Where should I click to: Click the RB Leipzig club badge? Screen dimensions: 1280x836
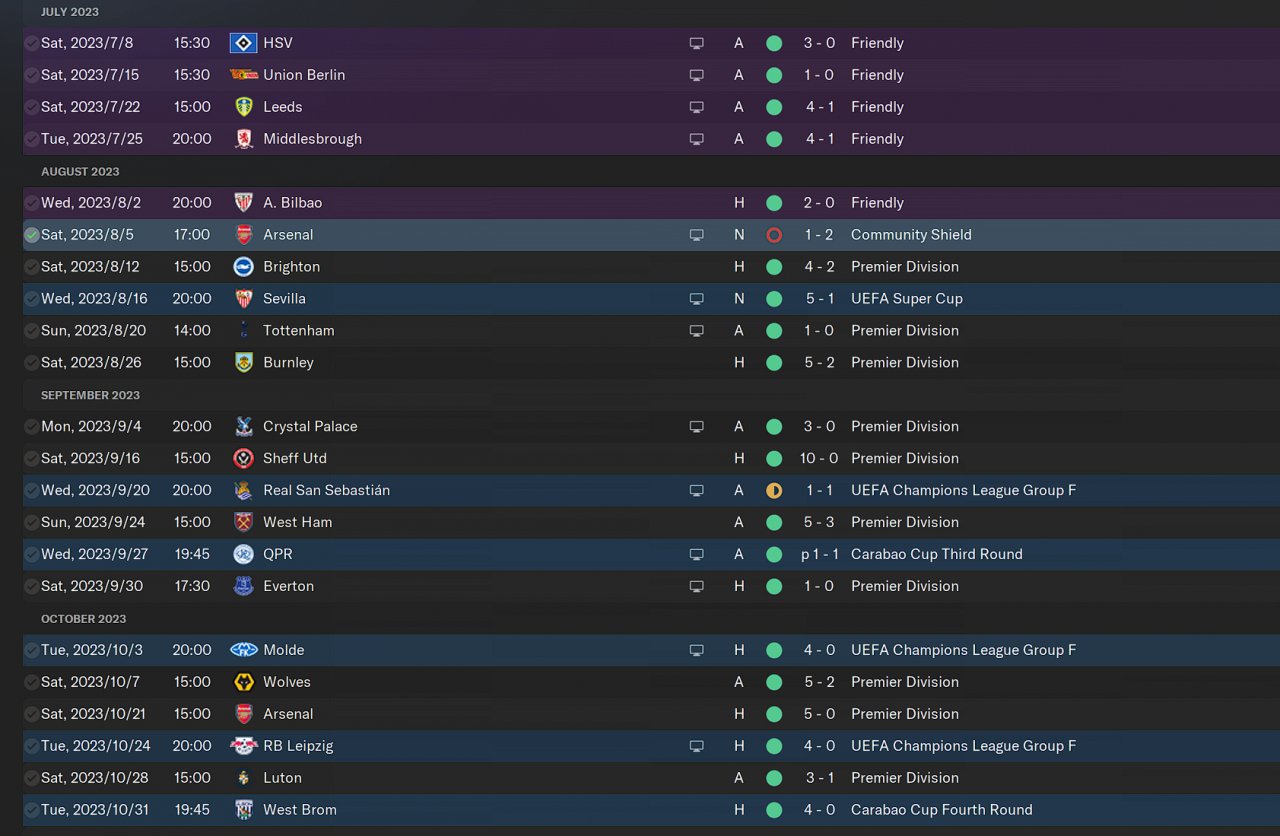pyautogui.click(x=243, y=746)
